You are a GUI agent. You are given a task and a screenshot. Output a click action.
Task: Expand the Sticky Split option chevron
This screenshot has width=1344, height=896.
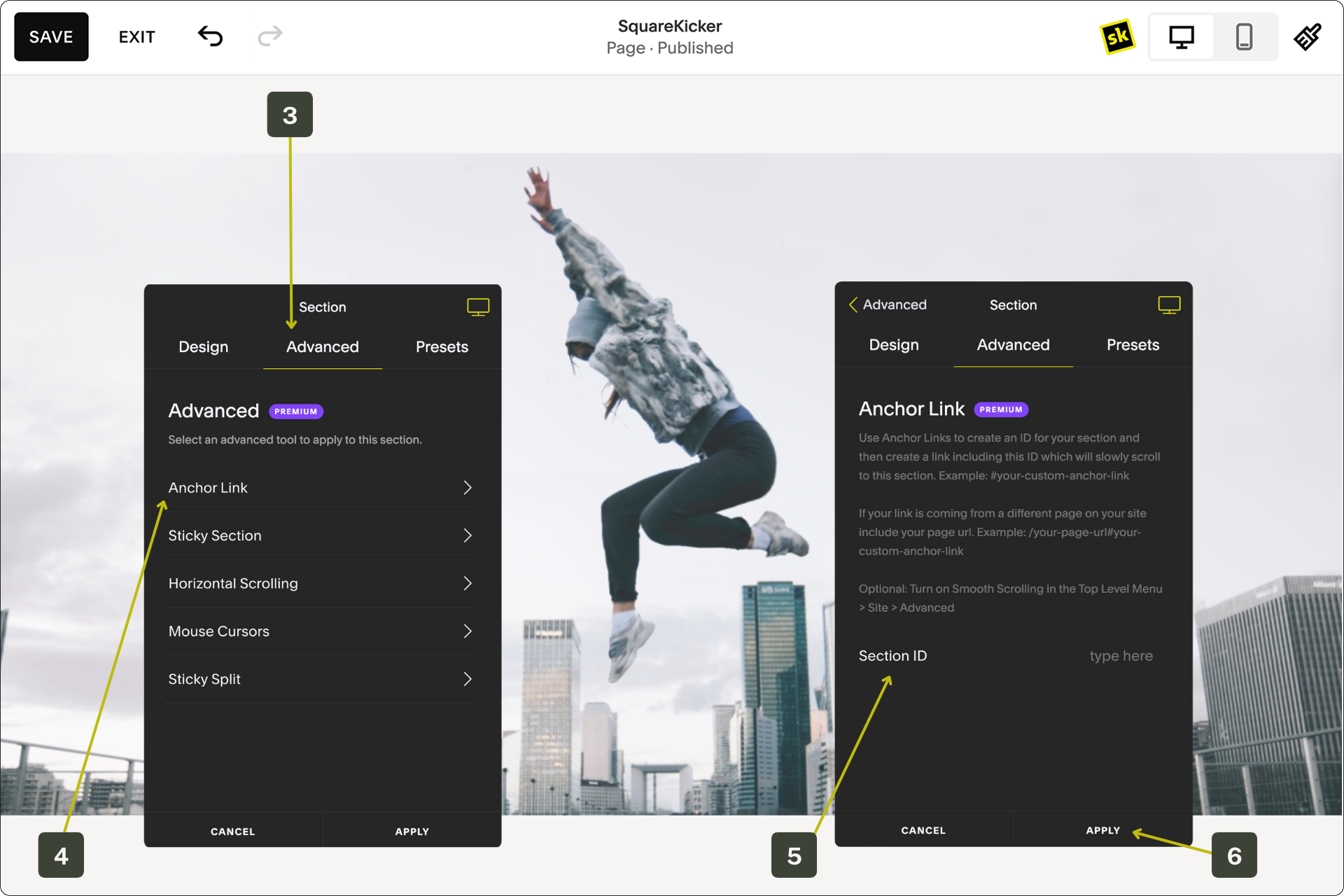[468, 679]
